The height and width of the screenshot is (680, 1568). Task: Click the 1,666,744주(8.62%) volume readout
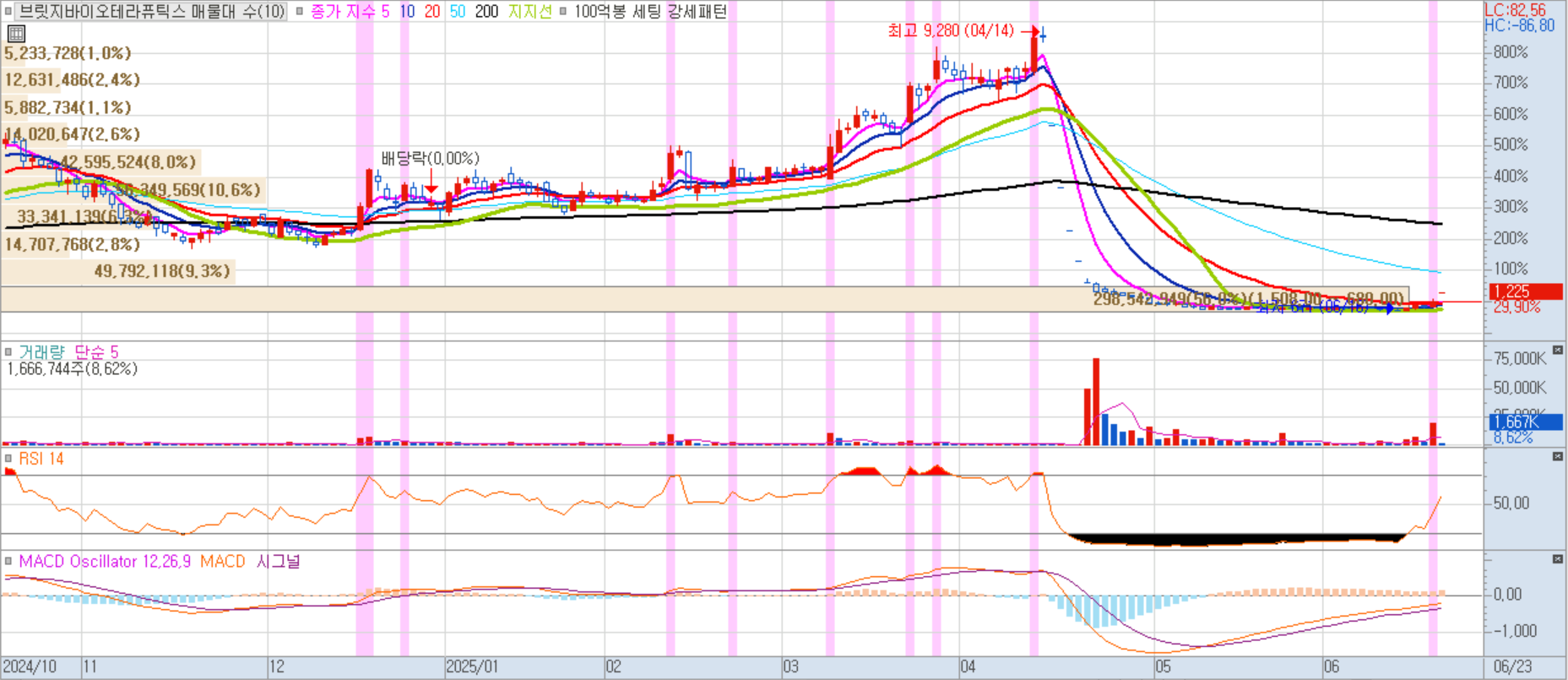[72, 369]
